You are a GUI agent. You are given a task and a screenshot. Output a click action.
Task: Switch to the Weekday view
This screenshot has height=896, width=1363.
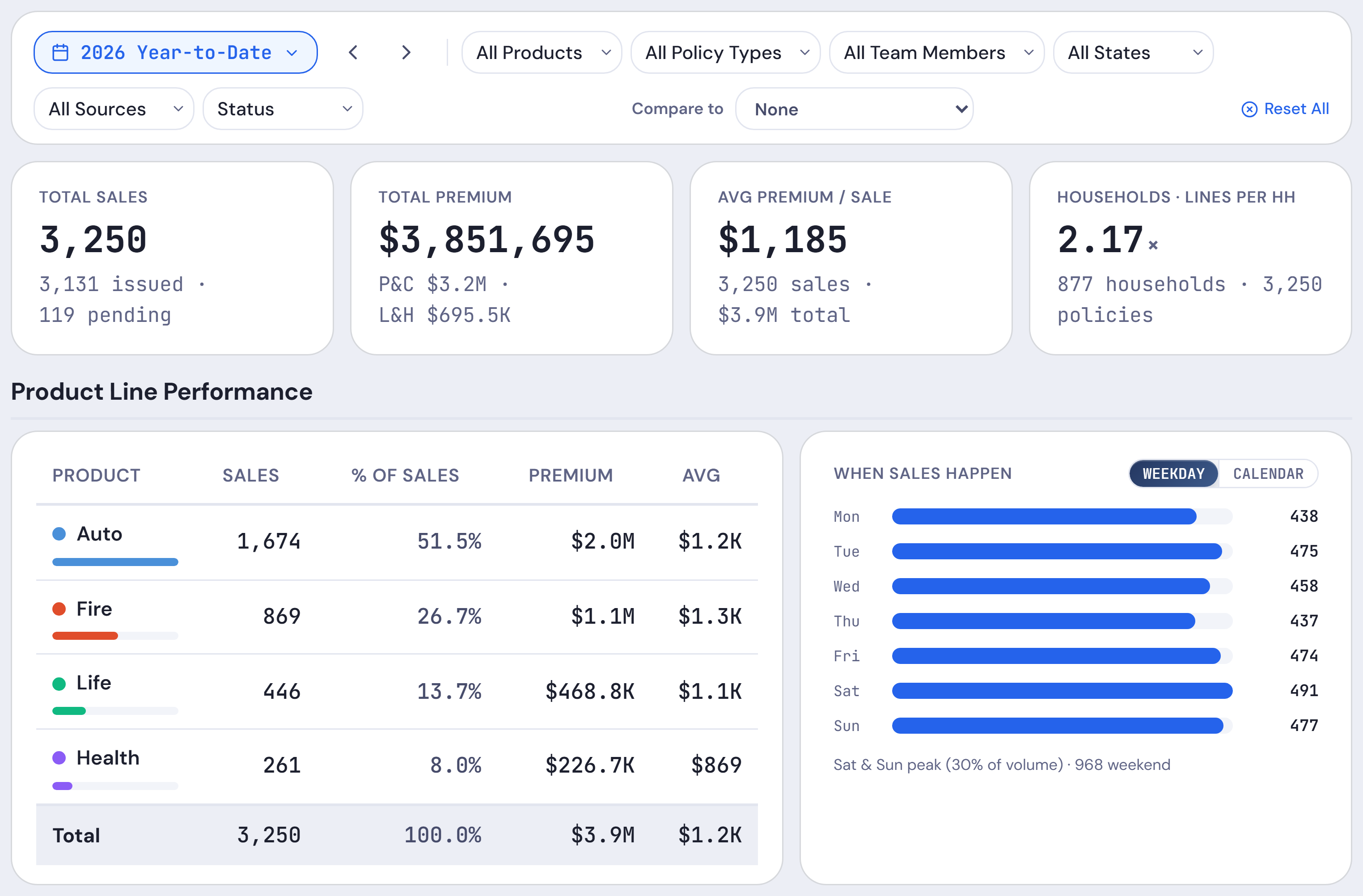tap(1173, 473)
